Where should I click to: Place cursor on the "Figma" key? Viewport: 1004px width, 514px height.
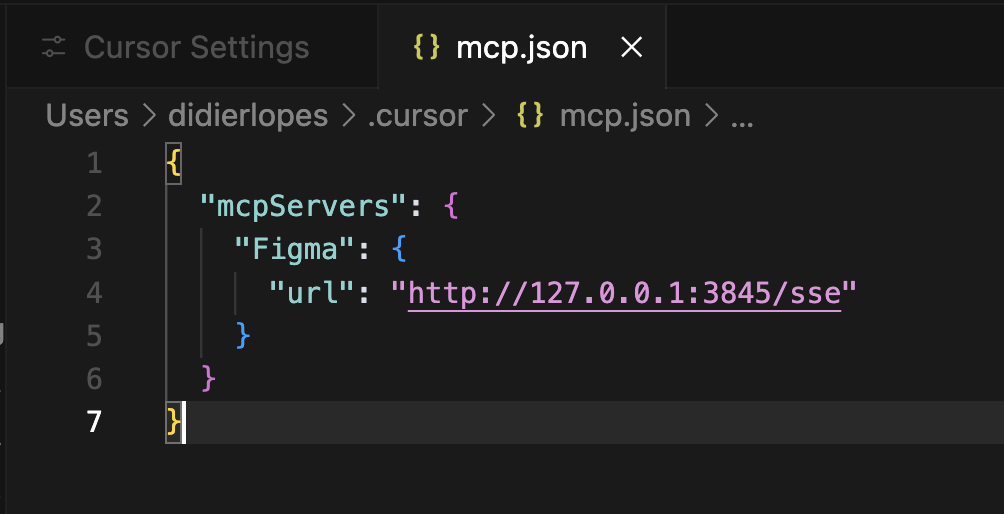(295, 250)
